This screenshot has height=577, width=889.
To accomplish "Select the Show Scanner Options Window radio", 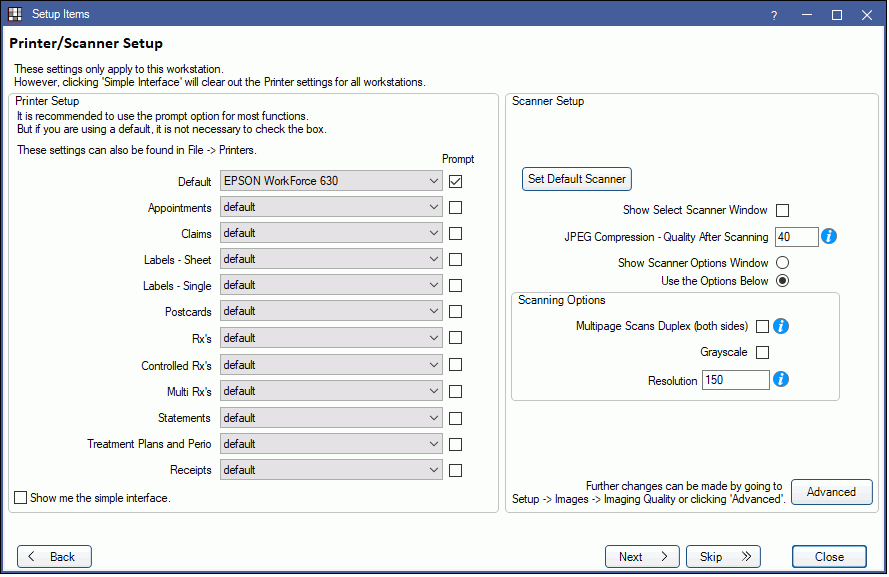I will coord(782,263).
